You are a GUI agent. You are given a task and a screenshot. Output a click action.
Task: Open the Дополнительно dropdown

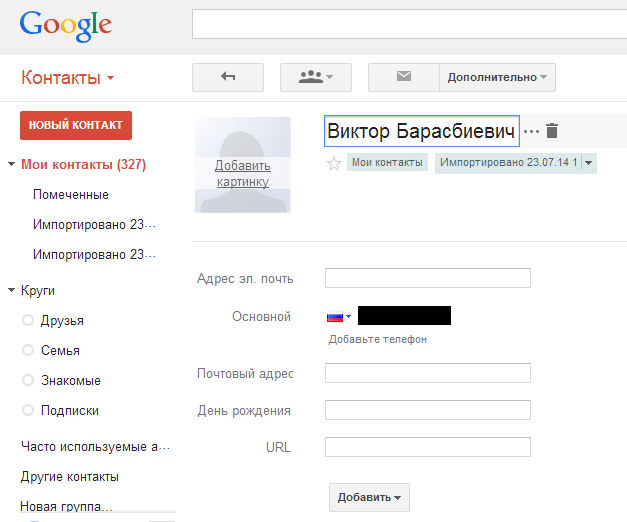(497, 77)
